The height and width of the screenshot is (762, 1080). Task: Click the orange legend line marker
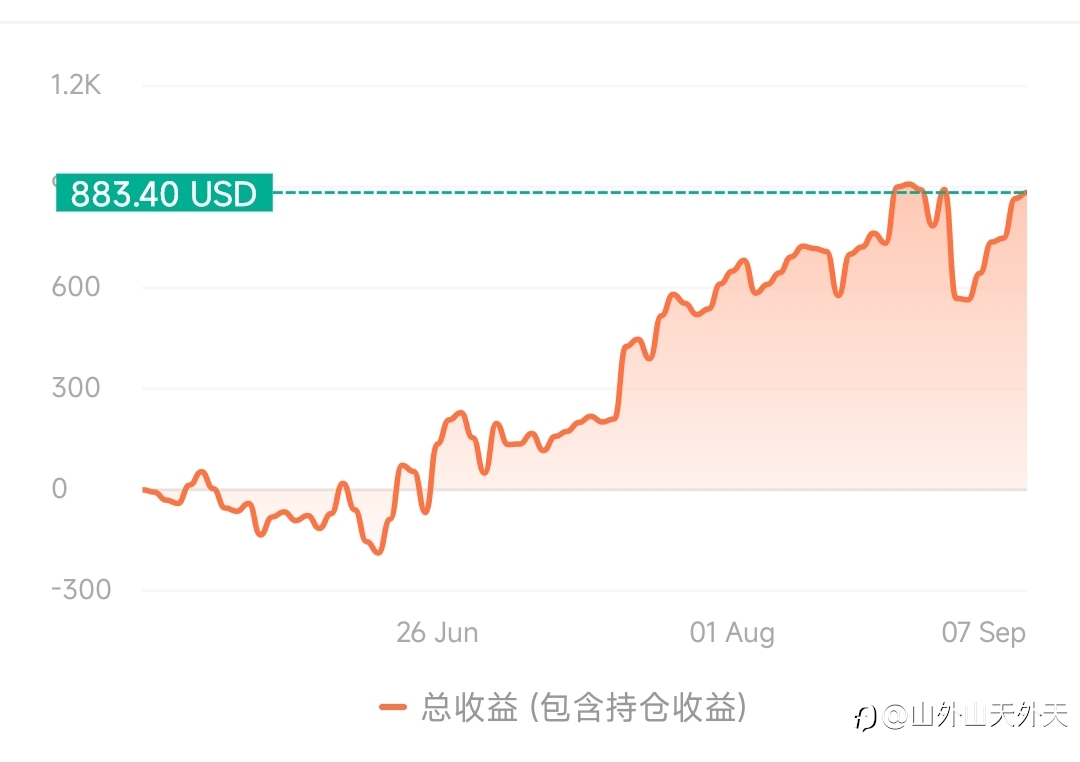tap(393, 707)
